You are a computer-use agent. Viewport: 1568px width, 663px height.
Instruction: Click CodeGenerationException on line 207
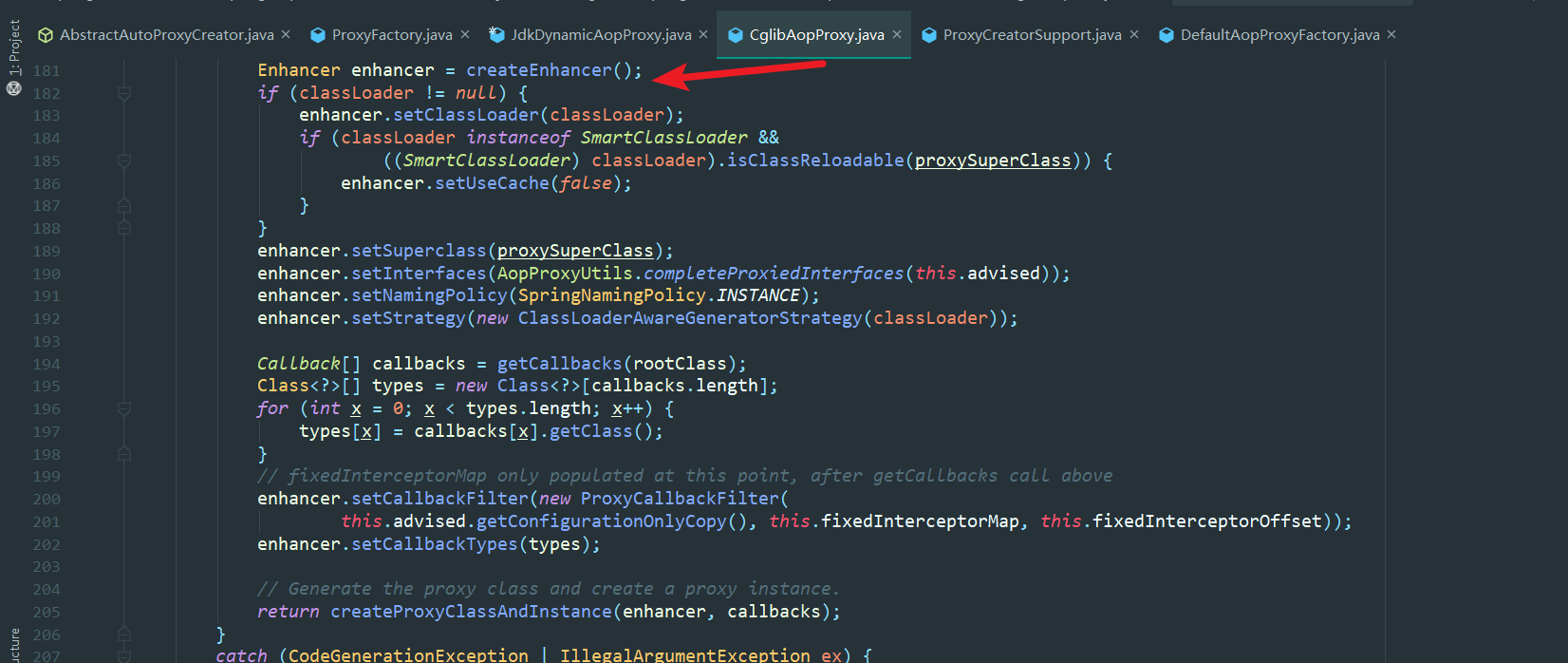(408, 654)
